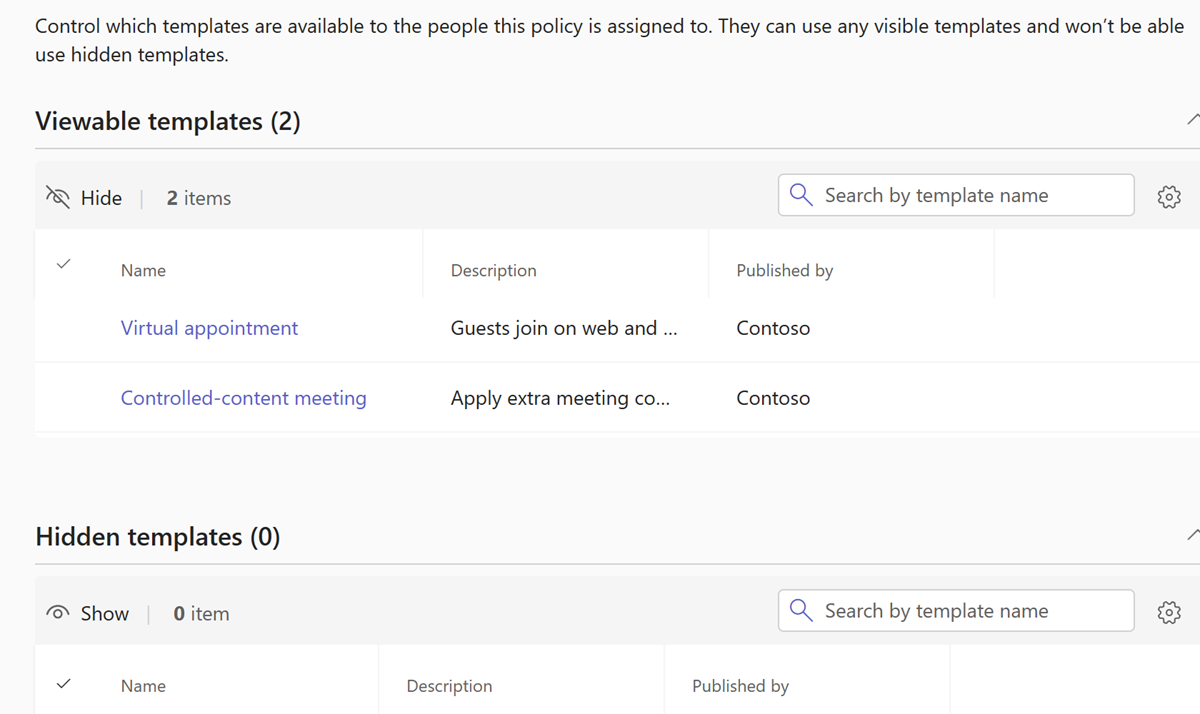Screen dimensions: 1200x714
Task: Select the Controlled-content meeting row description
Action: click(x=560, y=398)
